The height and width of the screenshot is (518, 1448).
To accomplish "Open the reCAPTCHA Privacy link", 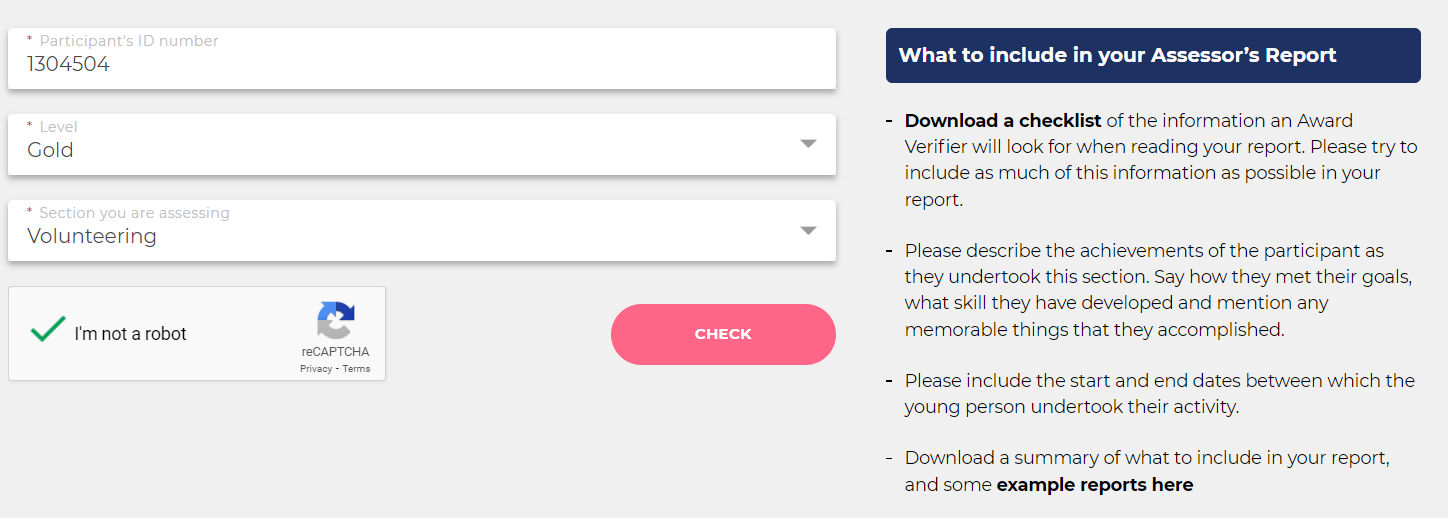I will 316,369.
